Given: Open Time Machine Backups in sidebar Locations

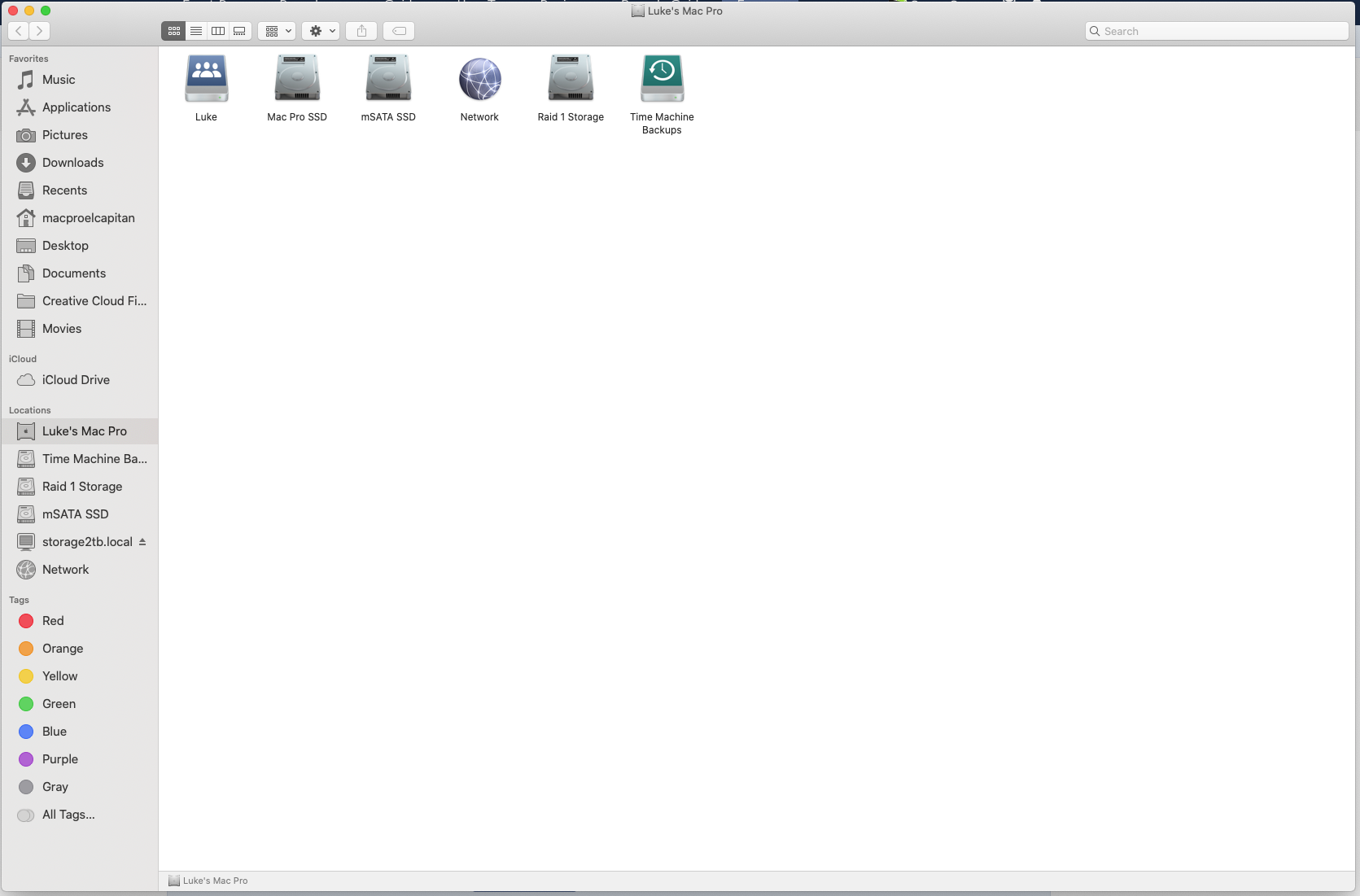Looking at the screenshot, I should pyautogui.click(x=80, y=459).
